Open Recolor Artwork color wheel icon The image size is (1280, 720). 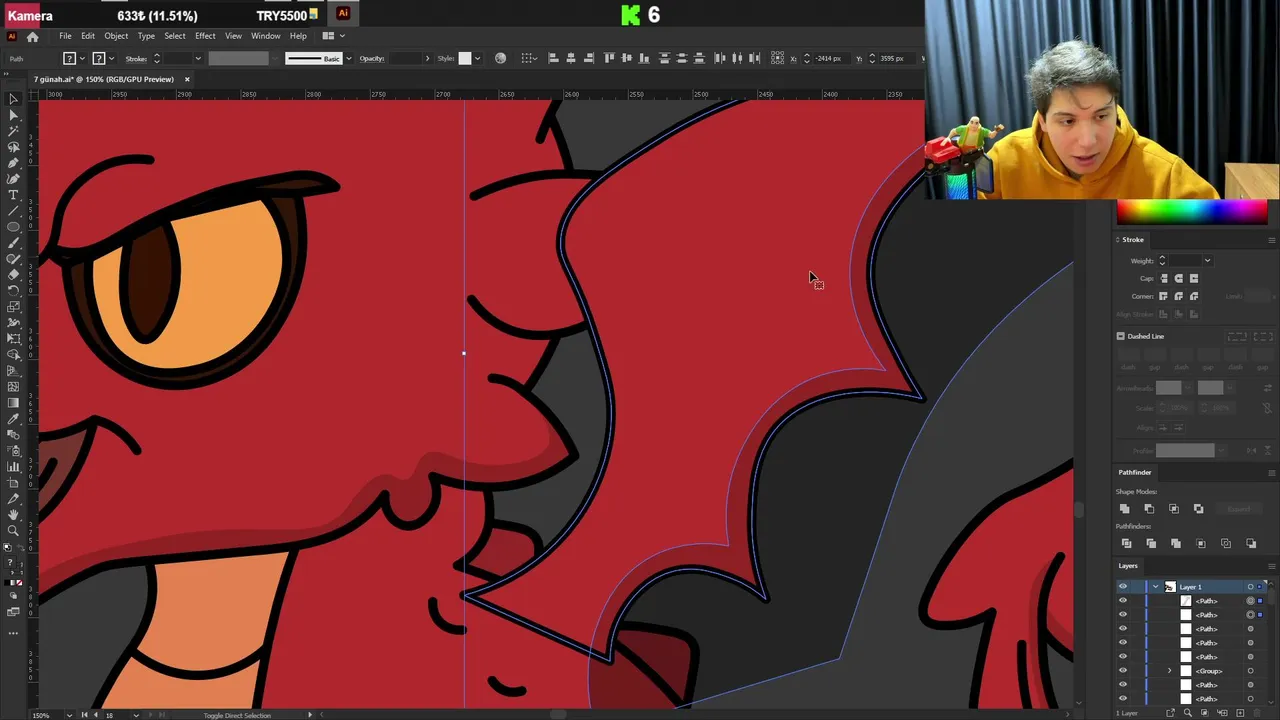[x=500, y=58]
